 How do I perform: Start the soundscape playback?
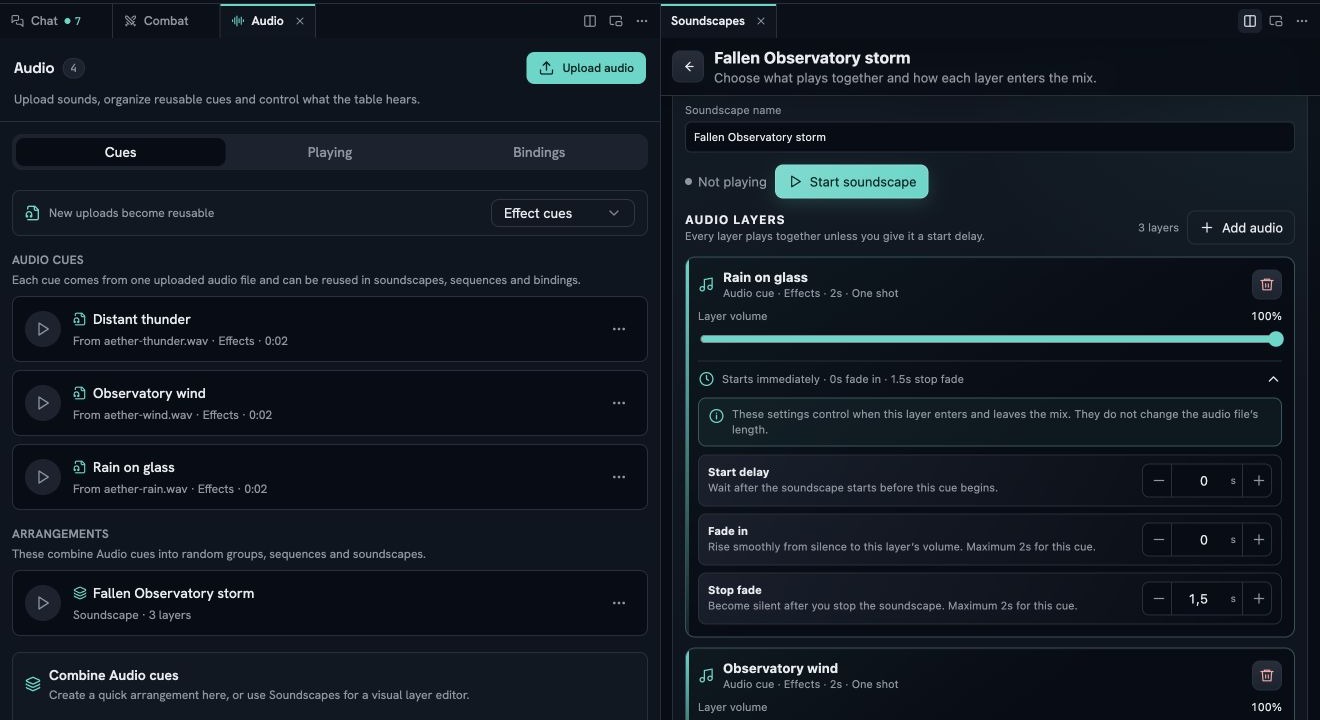click(x=852, y=182)
